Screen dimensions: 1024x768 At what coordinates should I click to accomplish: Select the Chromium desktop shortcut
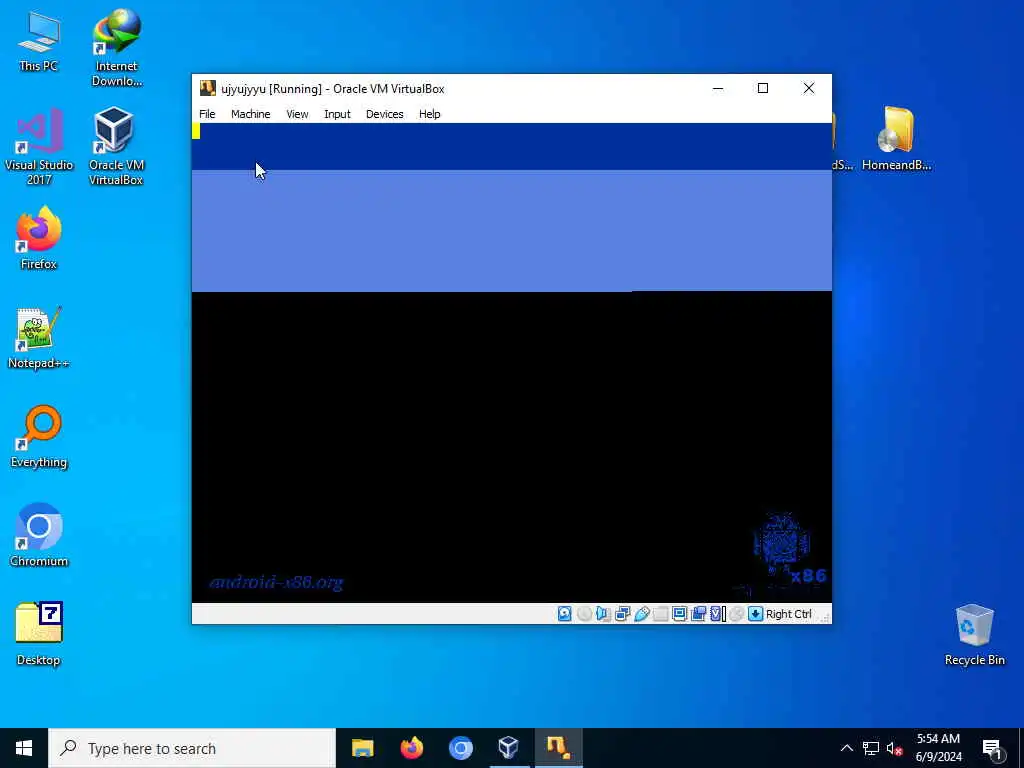[39, 536]
